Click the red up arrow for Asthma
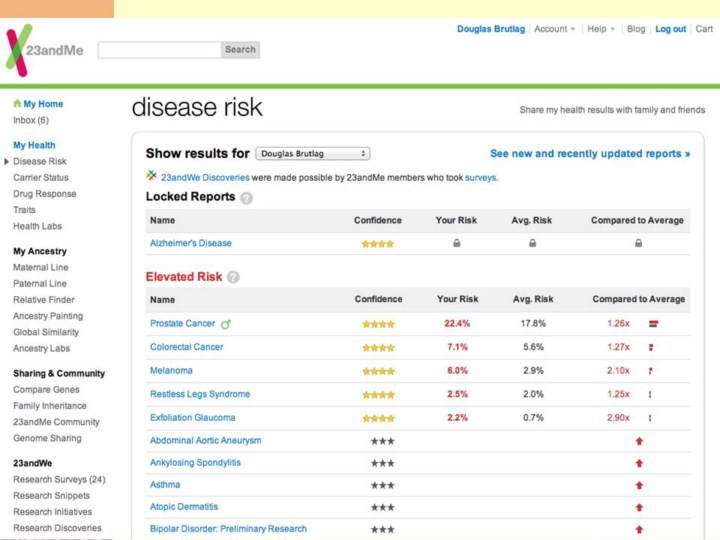 coord(639,485)
